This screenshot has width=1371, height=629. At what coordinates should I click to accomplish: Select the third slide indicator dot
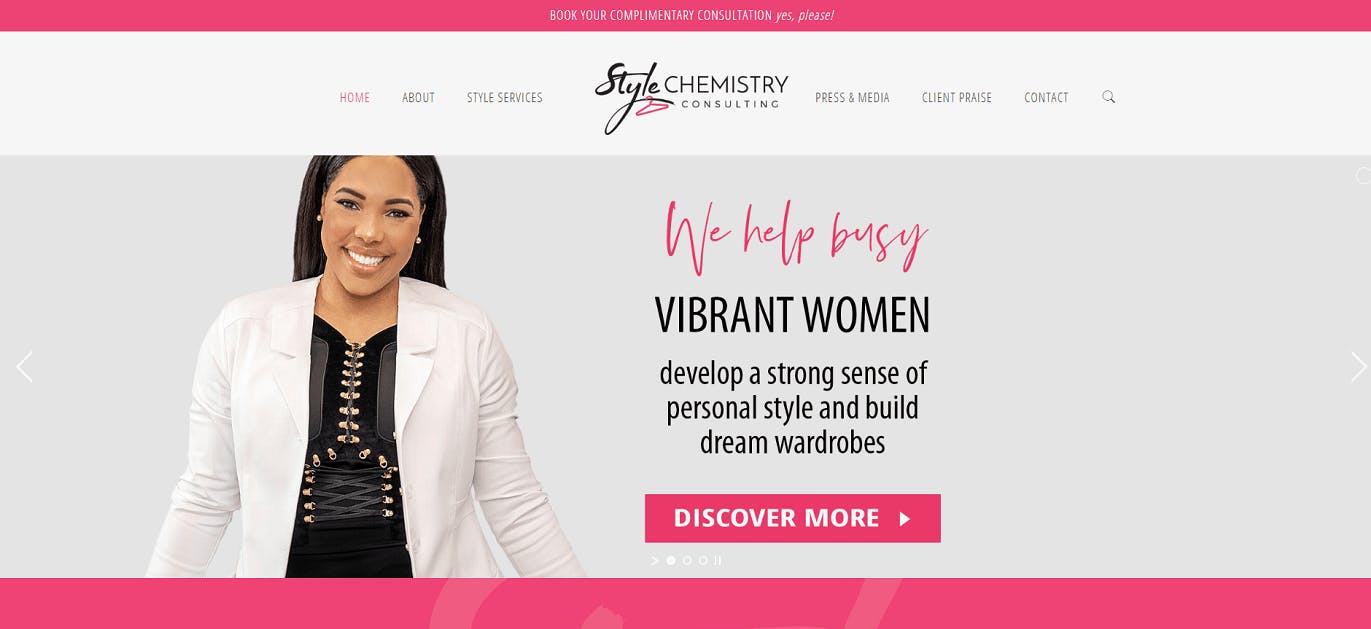(x=703, y=560)
